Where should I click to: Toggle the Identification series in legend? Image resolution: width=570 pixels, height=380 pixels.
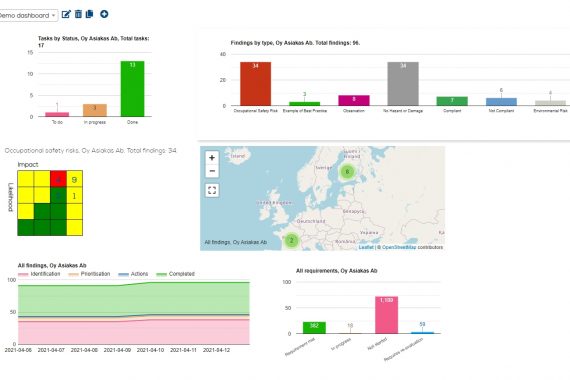pyautogui.click(x=39, y=274)
